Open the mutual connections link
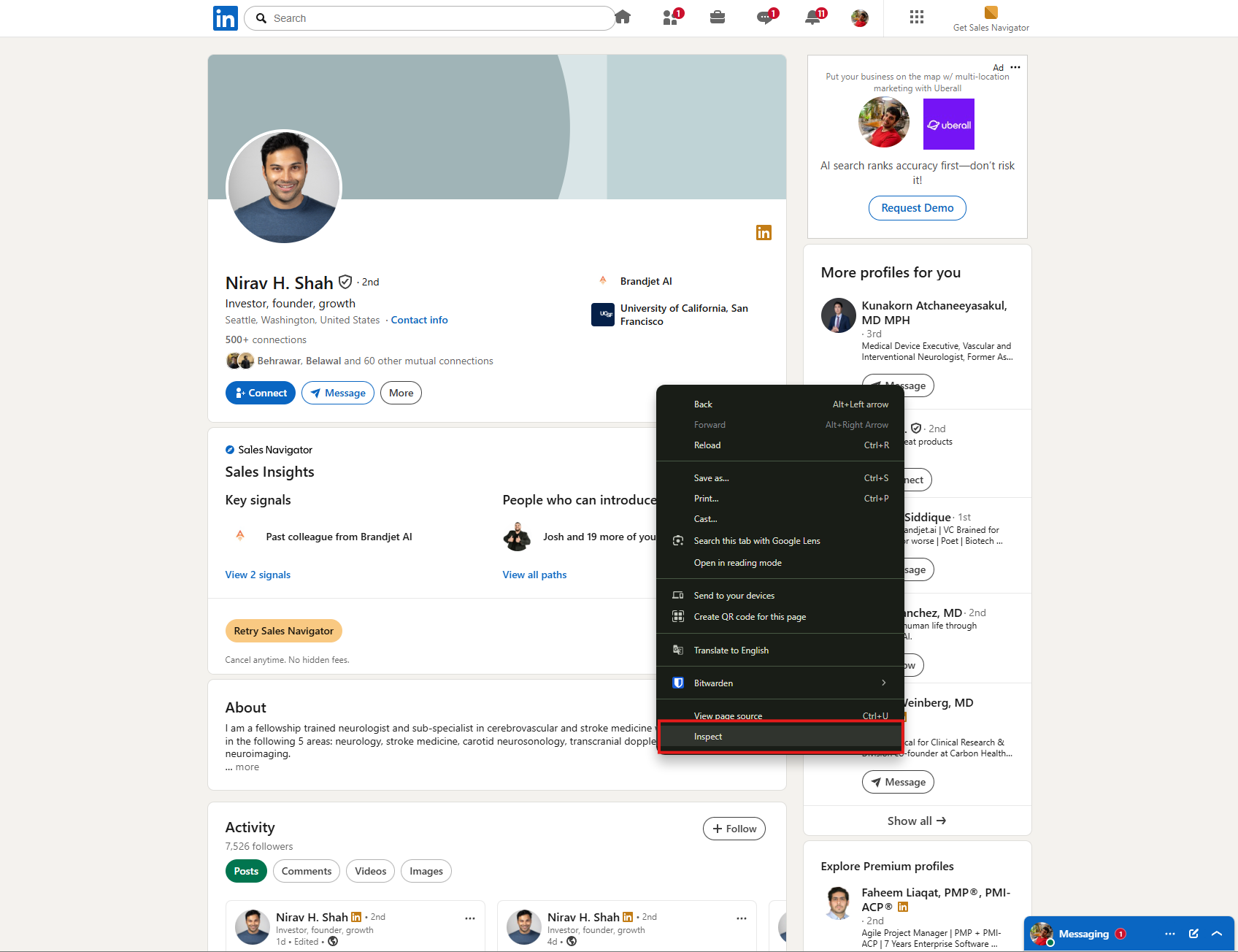The image size is (1238, 952). coord(375,361)
